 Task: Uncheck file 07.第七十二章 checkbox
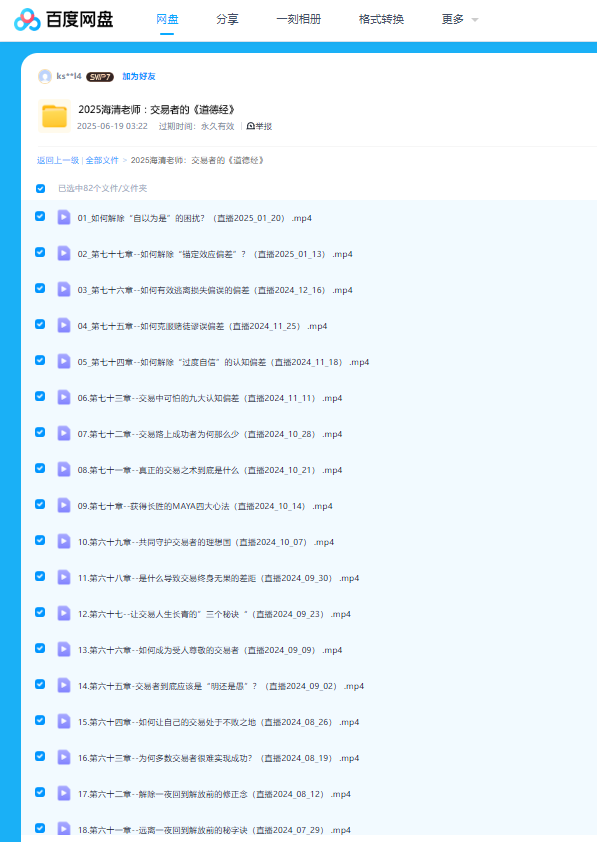tap(40, 432)
